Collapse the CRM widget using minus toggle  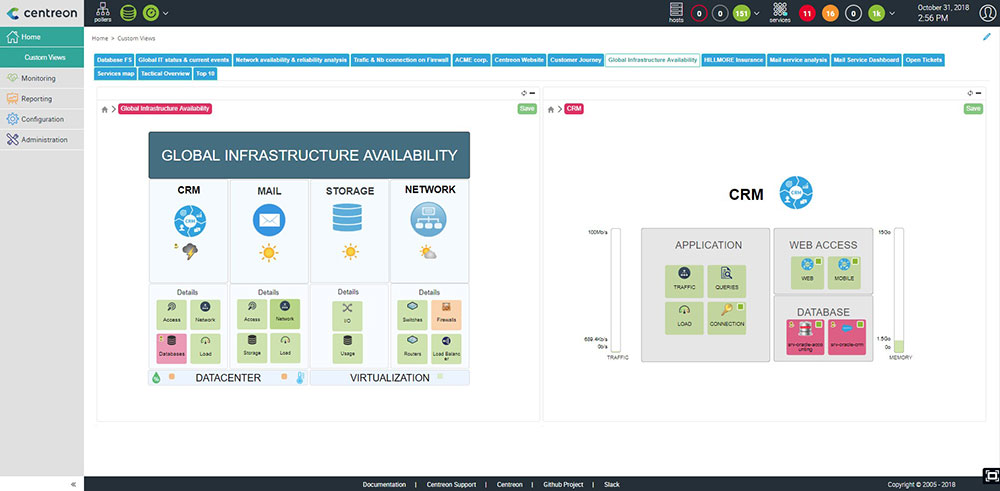pos(978,93)
